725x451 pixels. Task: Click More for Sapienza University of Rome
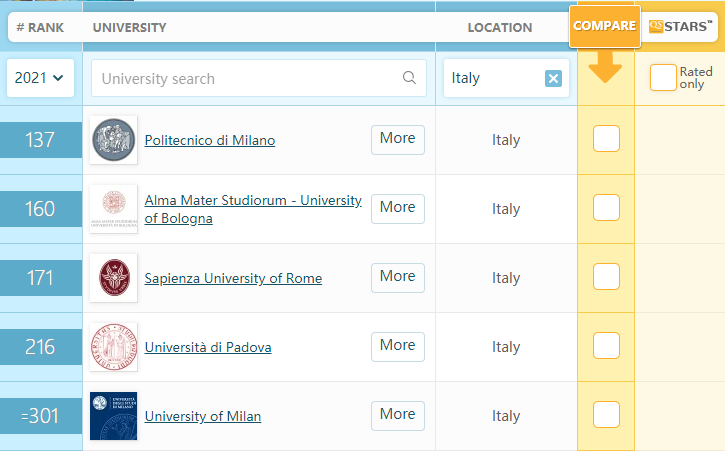coord(398,277)
